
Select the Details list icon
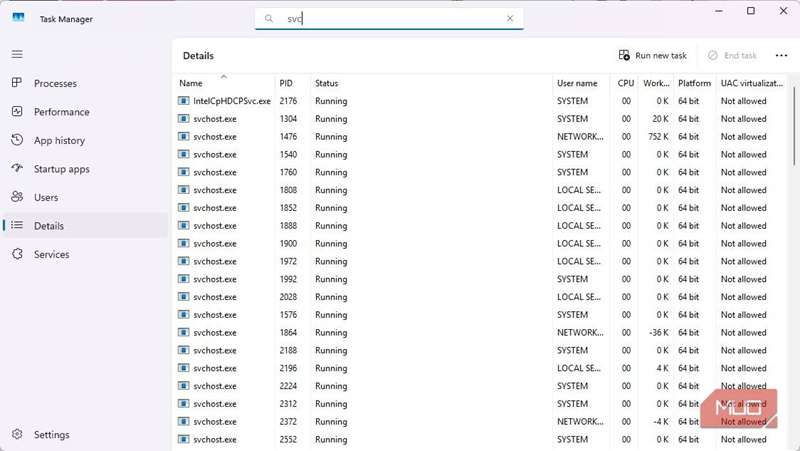(17, 225)
